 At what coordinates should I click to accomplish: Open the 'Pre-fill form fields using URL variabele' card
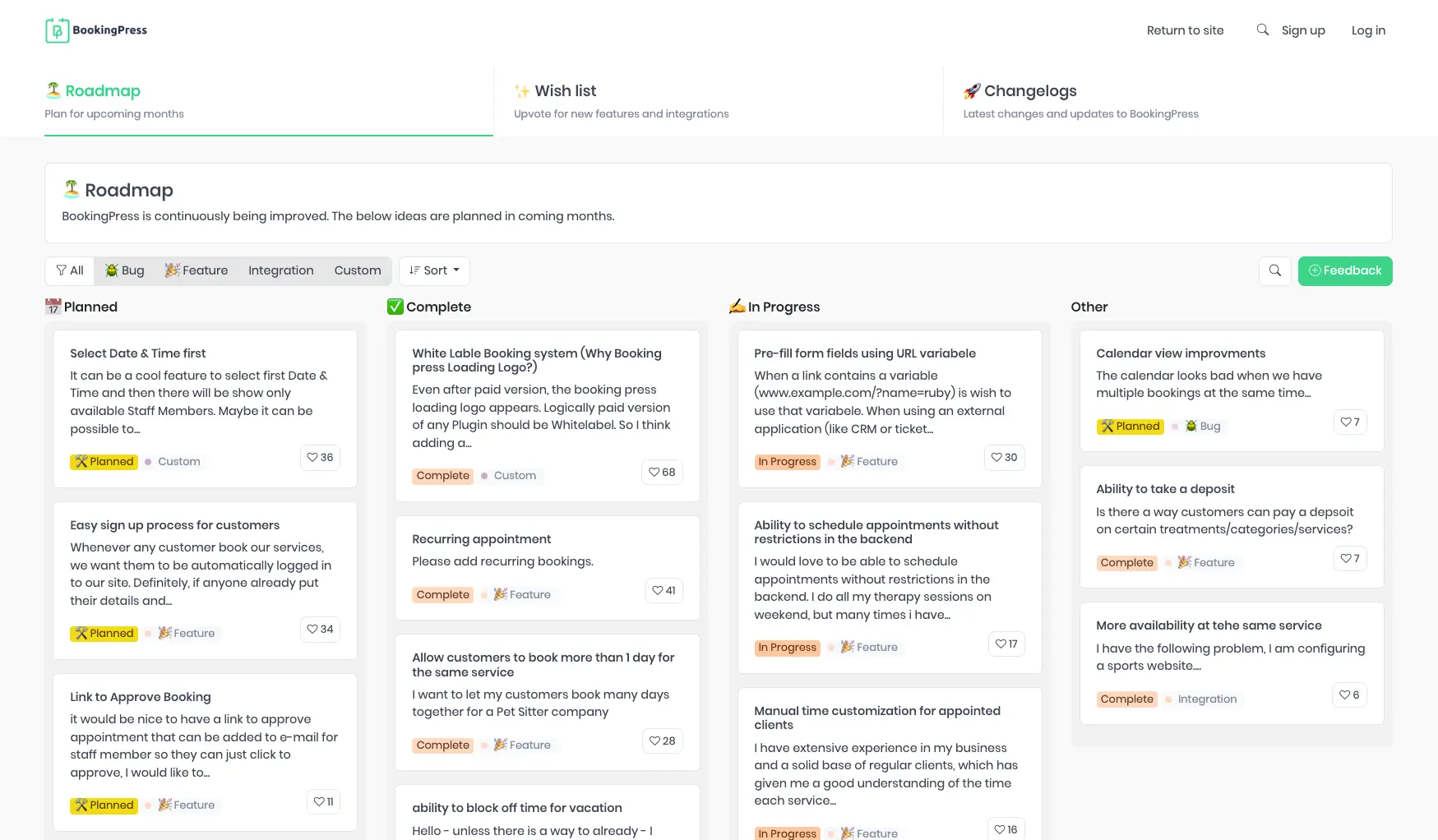(864, 353)
